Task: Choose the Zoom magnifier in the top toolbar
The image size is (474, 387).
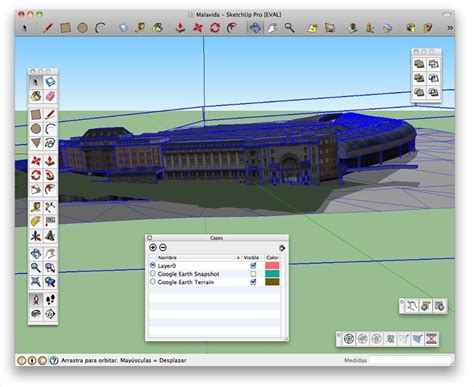Action: pos(289,28)
